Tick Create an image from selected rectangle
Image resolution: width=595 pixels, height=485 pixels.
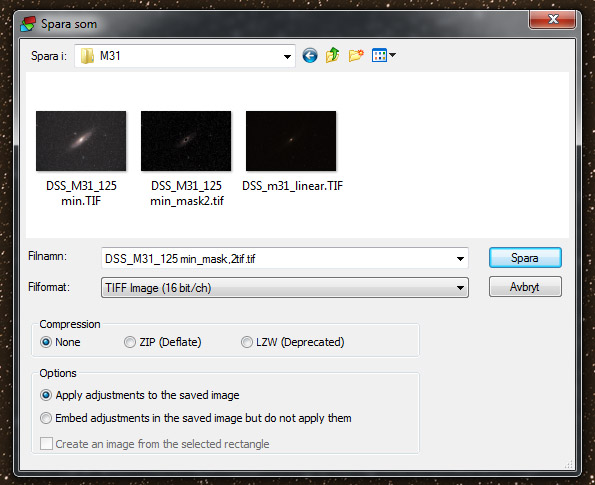tap(46, 443)
